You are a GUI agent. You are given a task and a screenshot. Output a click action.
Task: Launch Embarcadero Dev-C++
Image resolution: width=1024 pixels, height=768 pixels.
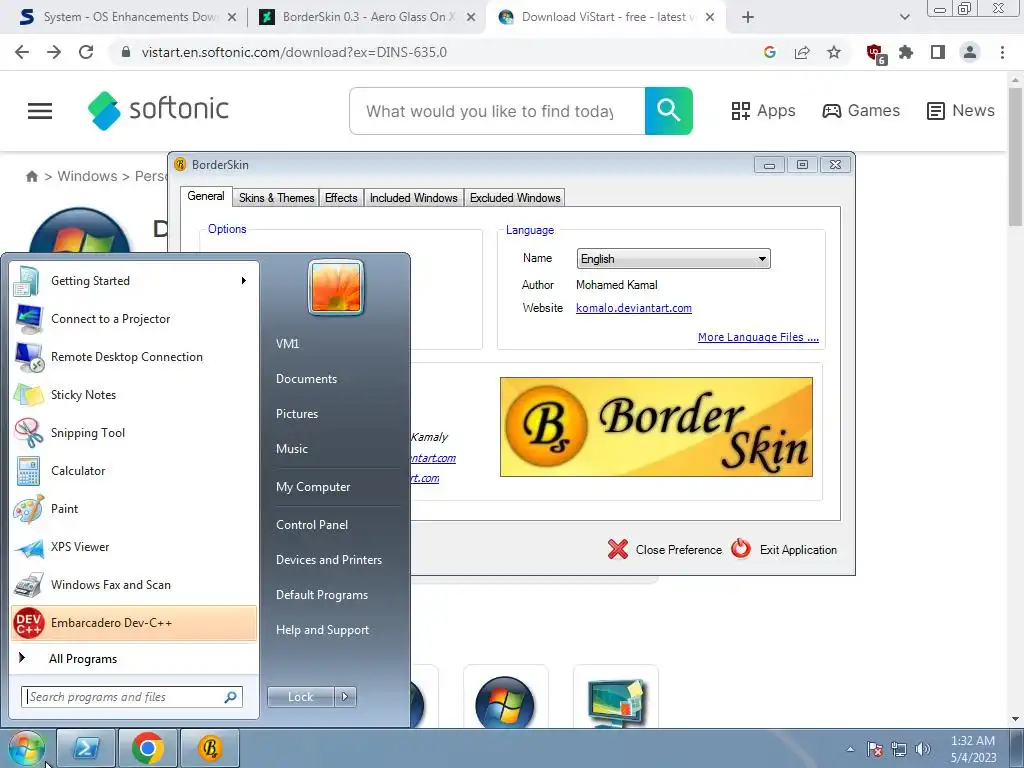[x=134, y=622]
